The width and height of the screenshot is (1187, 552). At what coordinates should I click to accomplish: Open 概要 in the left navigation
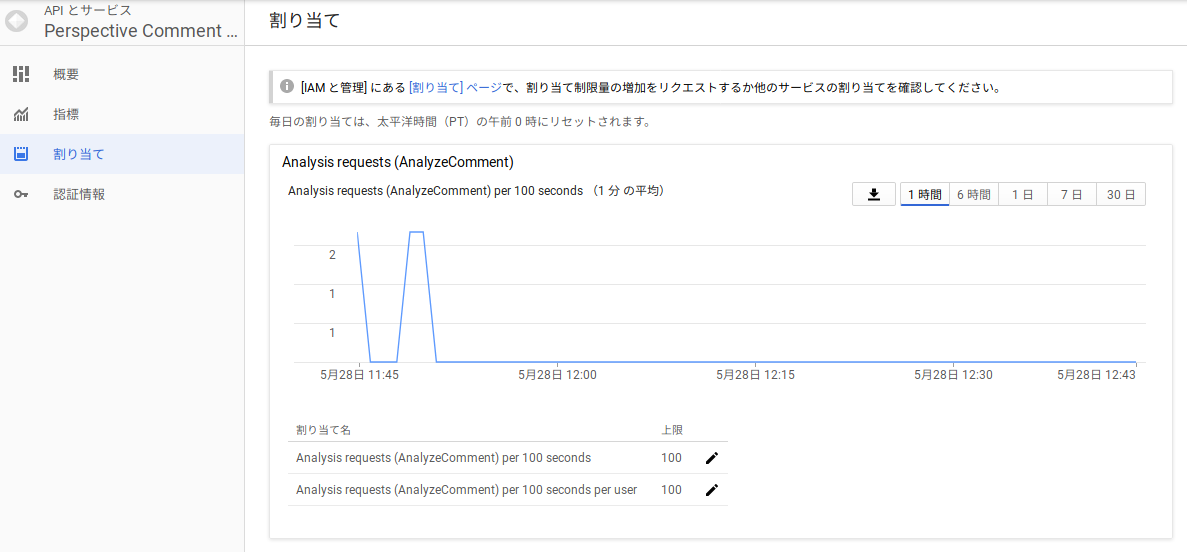click(66, 74)
